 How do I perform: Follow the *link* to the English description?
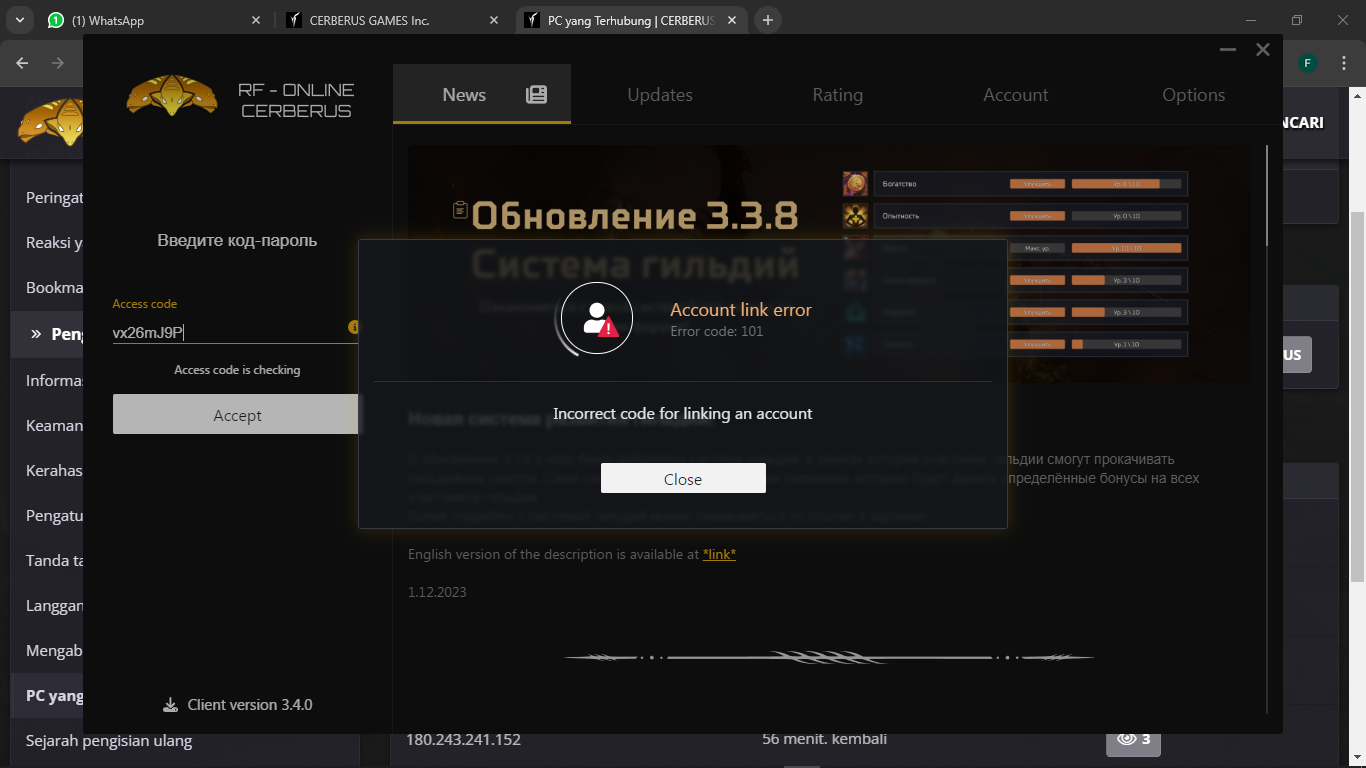(719, 554)
